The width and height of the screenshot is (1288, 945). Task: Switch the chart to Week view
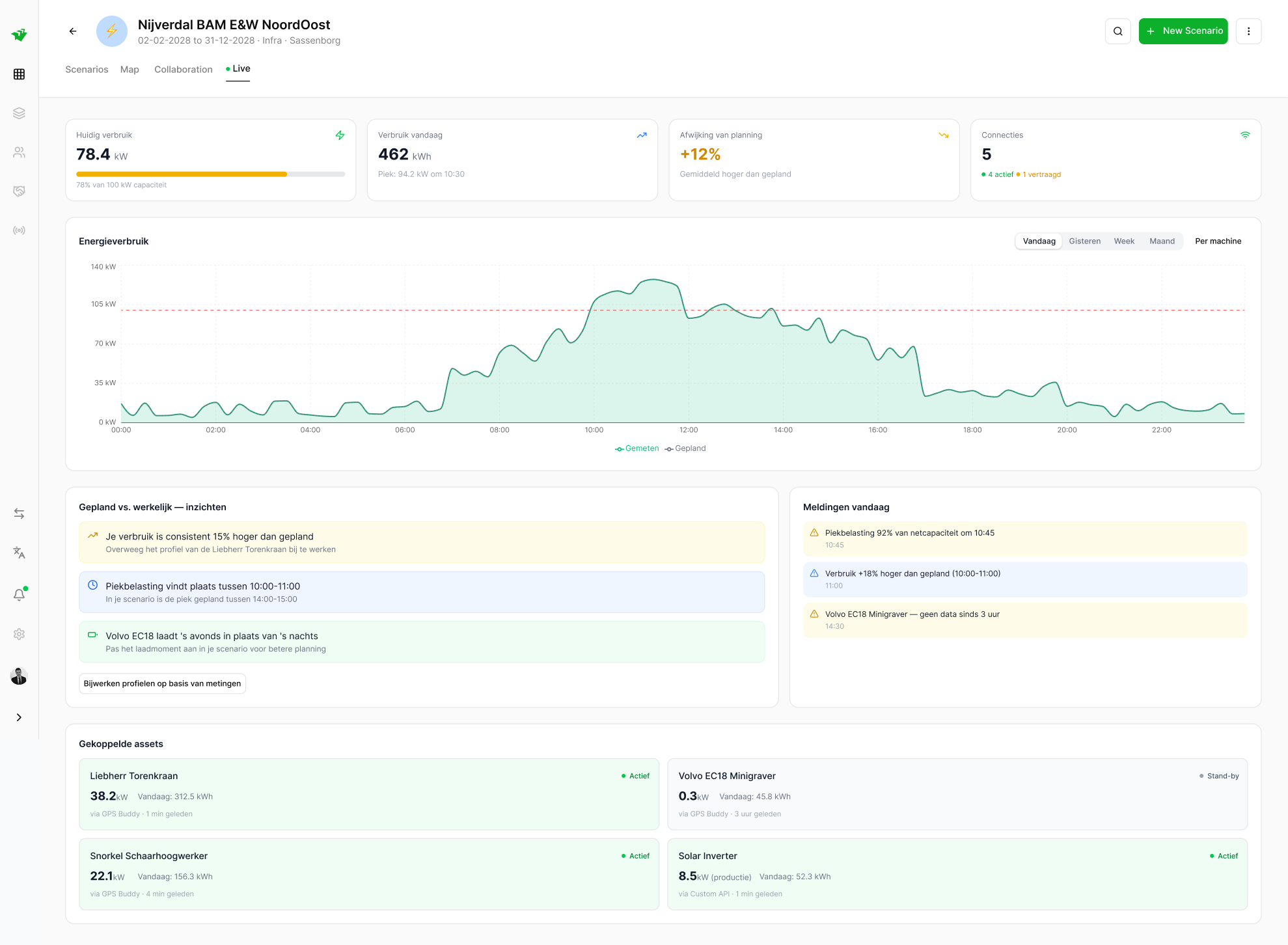click(x=1124, y=241)
